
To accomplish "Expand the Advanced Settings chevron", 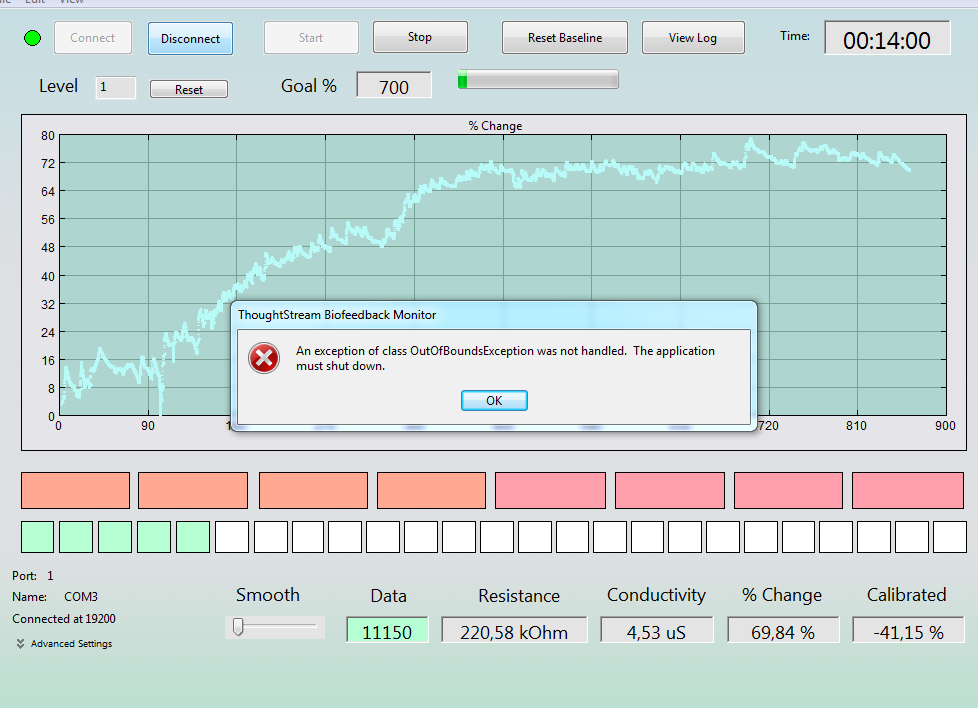I will click(x=21, y=644).
